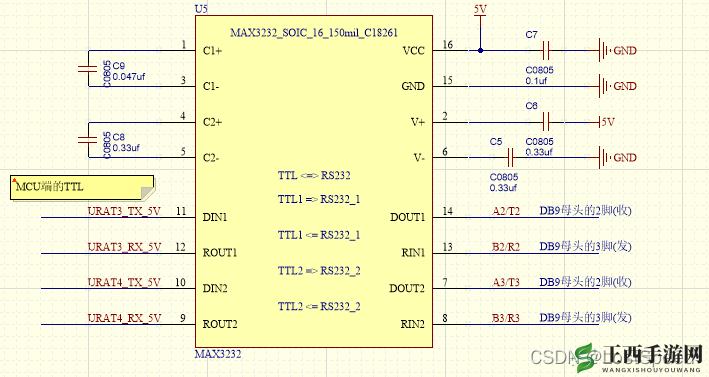
Task: Select the TTL <=> RS232 text
Action: (314, 175)
